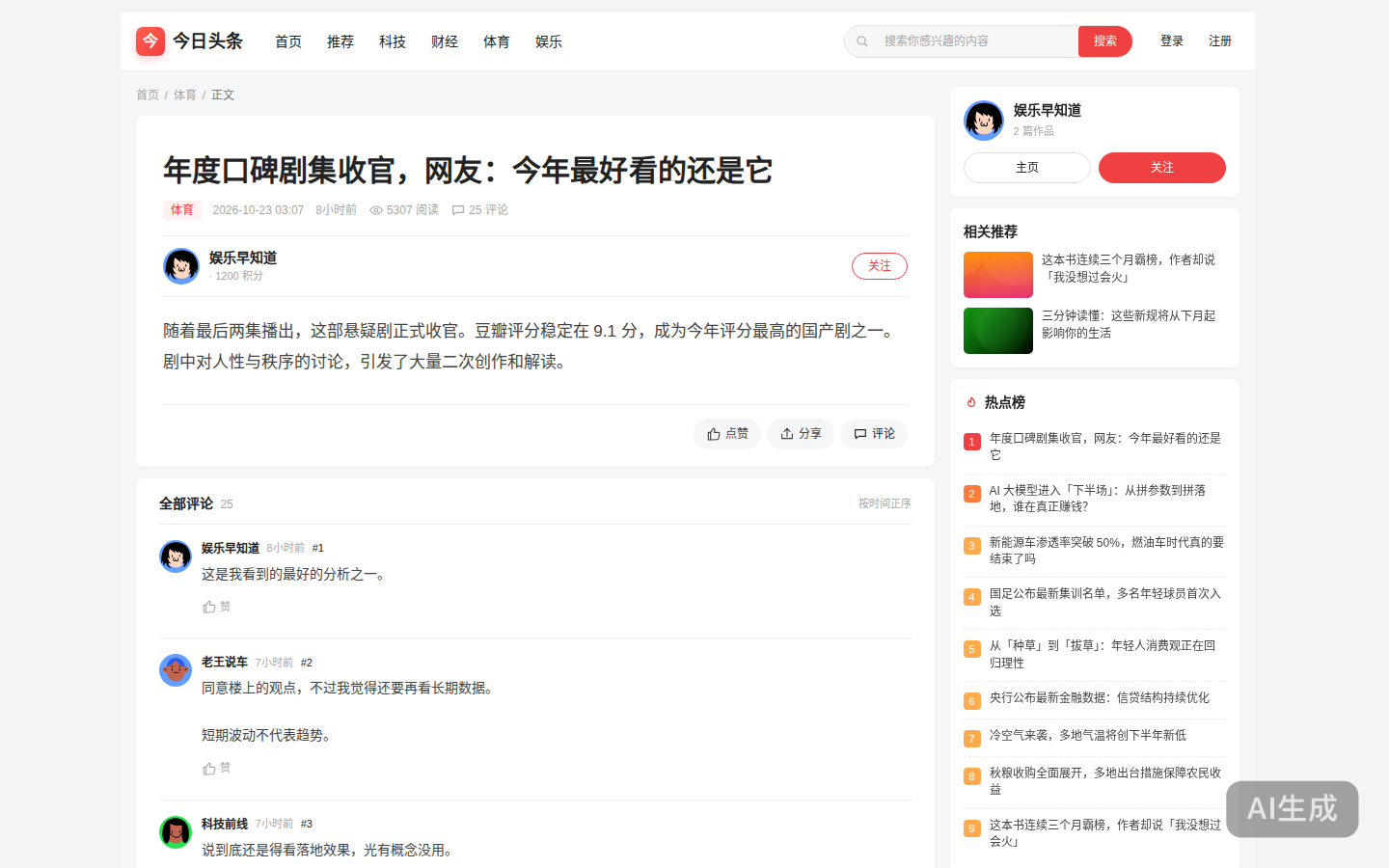The image size is (1389, 868).
Task: Like comment #2 by 老王说车
Action: [x=217, y=769]
